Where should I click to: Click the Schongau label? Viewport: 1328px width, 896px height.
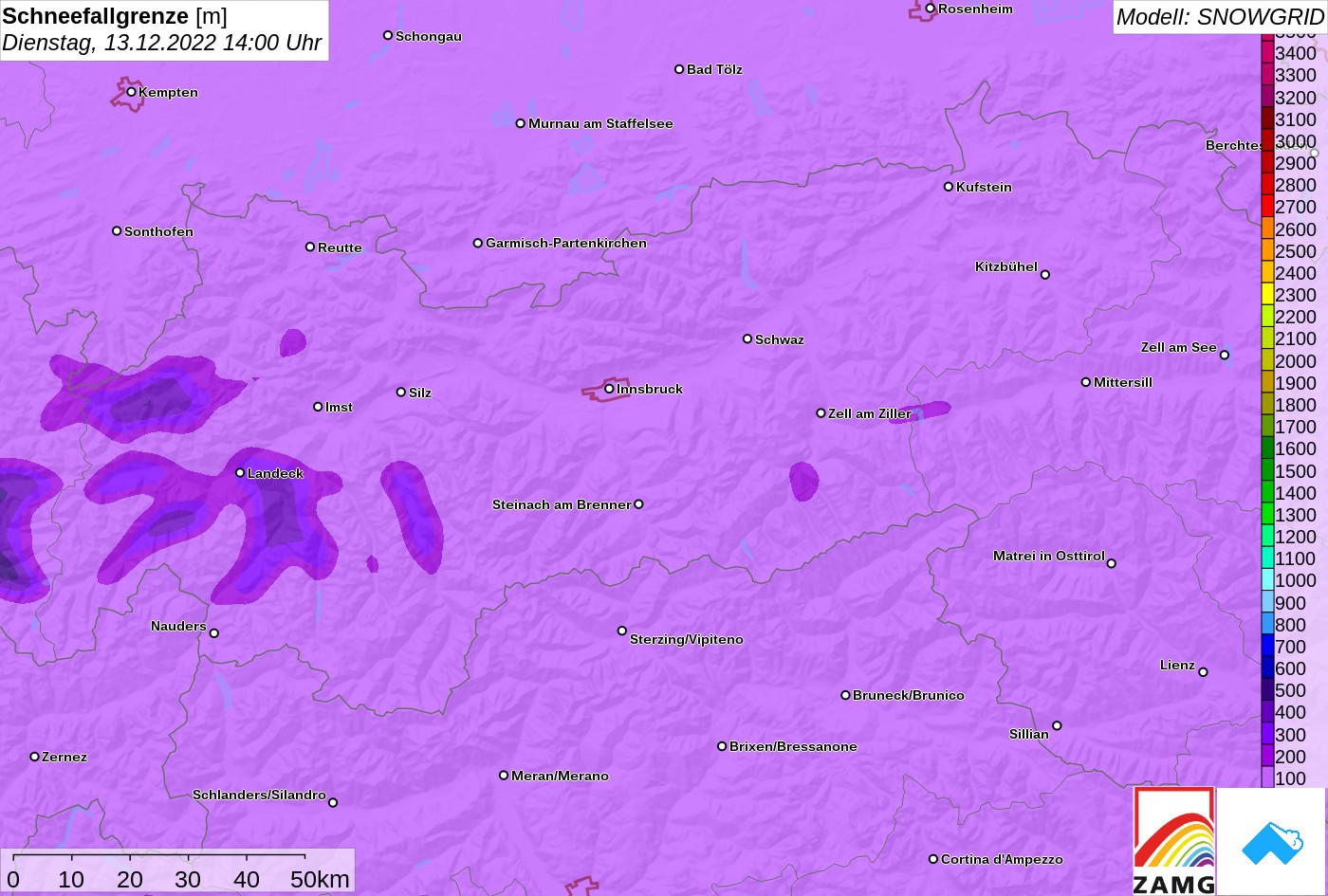click(x=429, y=37)
